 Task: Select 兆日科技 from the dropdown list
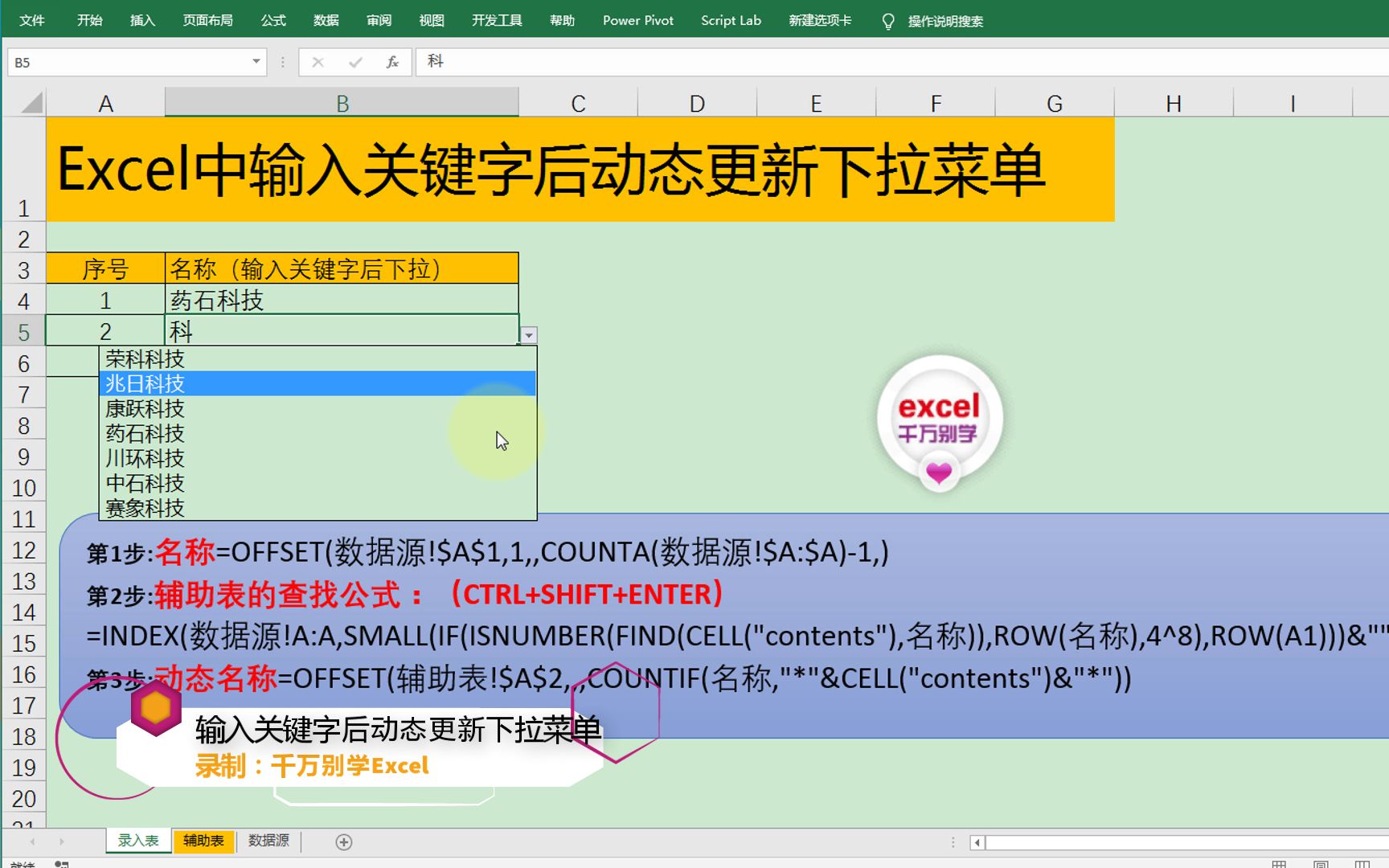pos(145,383)
